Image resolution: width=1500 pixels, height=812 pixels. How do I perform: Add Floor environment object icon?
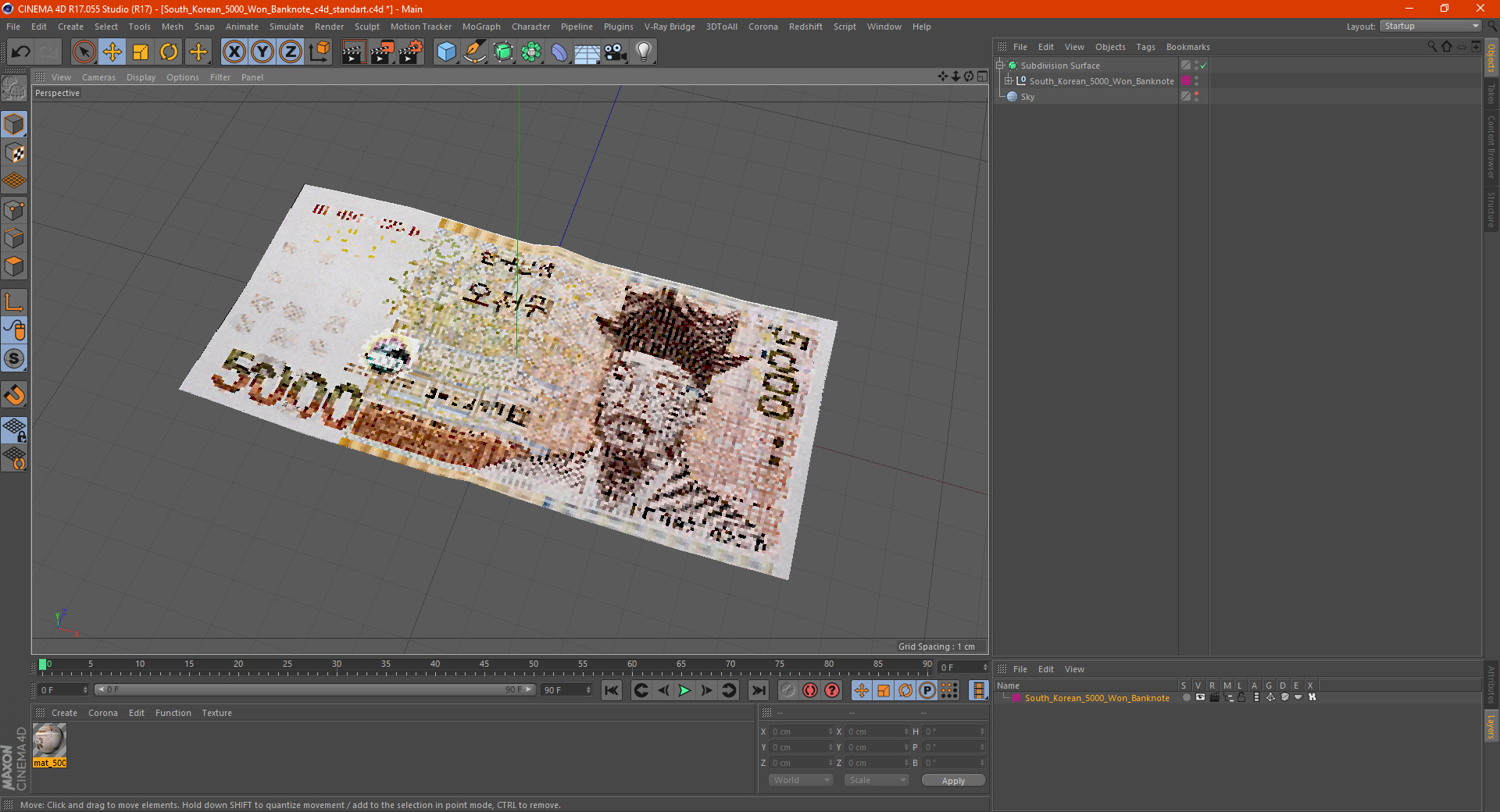click(587, 52)
